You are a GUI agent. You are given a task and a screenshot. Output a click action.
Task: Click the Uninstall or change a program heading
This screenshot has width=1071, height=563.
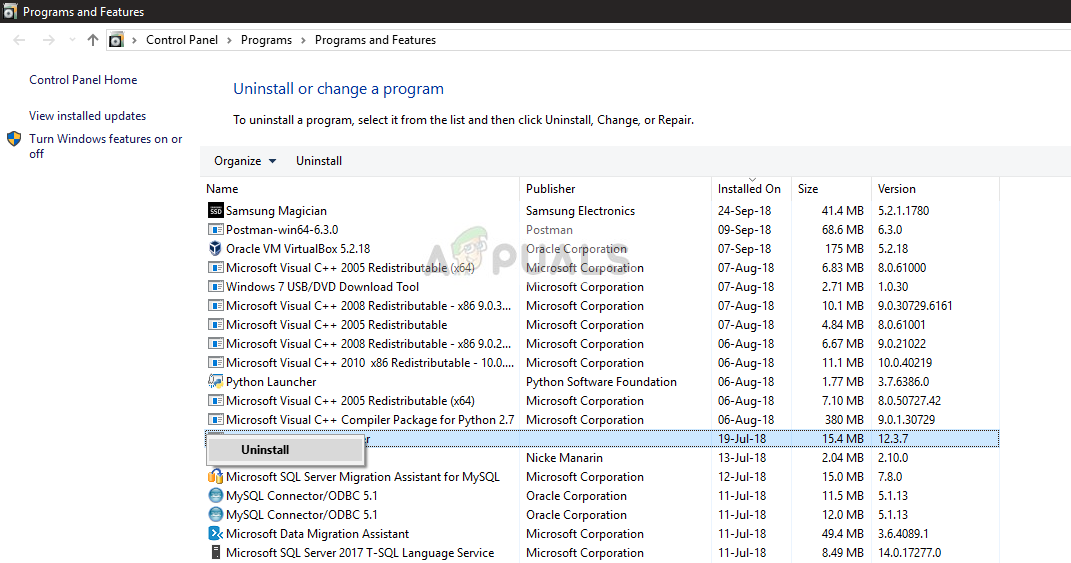click(338, 89)
